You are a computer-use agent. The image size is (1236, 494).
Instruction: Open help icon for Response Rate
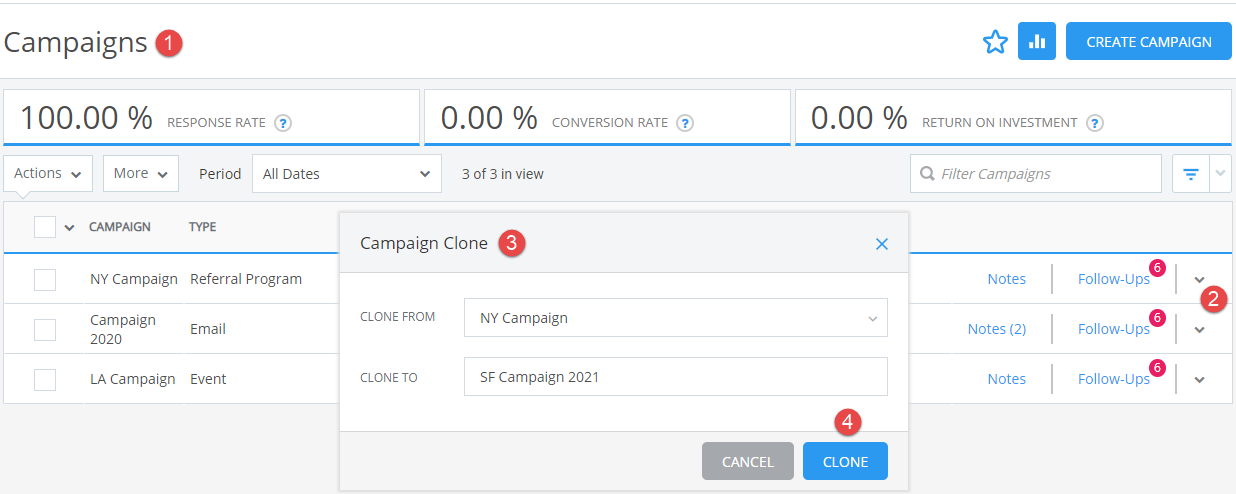(283, 123)
